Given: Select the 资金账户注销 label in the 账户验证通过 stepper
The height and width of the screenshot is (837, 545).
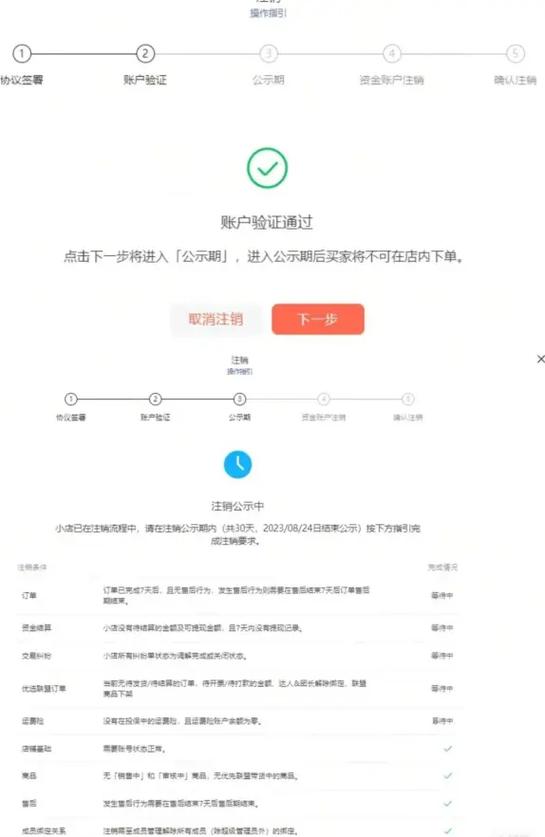Looking at the screenshot, I should click(x=392, y=80).
